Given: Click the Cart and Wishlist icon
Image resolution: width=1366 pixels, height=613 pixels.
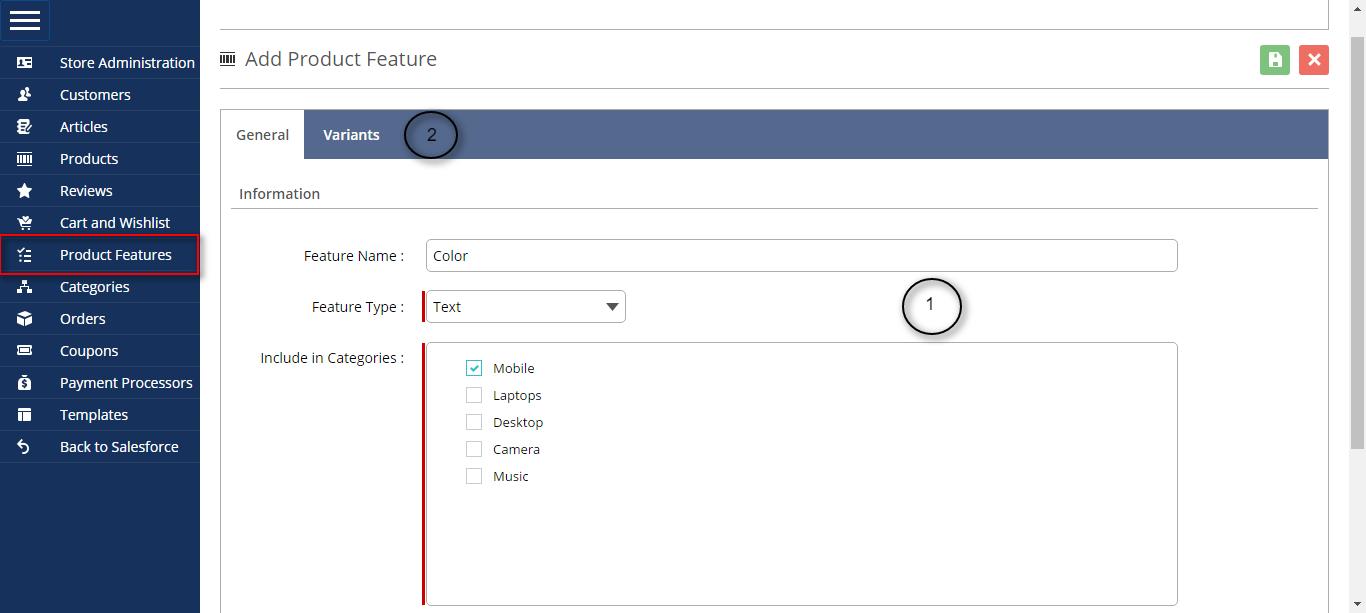Looking at the screenshot, I should coord(23,222).
